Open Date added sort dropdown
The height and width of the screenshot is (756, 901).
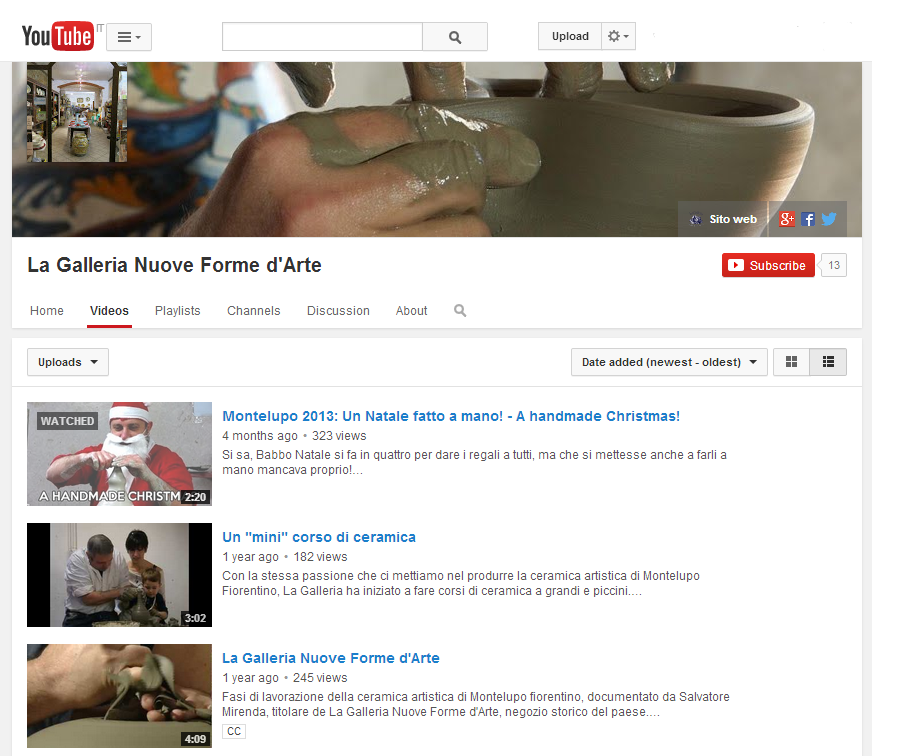click(x=669, y=362)
